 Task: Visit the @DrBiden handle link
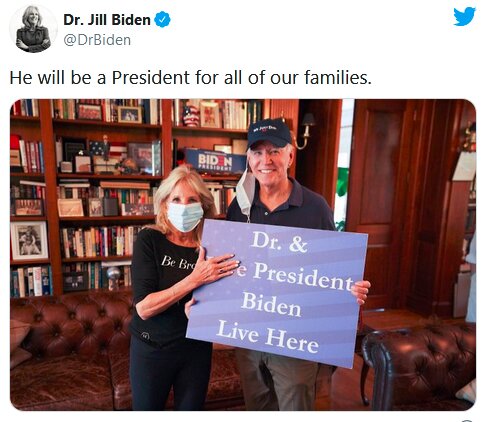click(97, 40)
